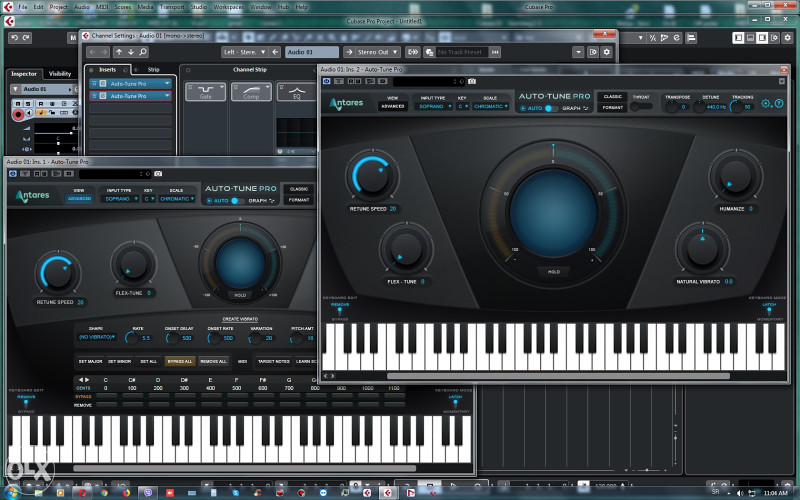Screen dimensions: 800x500
Task: Click the Record Enable button in the Inspector
Action: [x=18, y=114]
